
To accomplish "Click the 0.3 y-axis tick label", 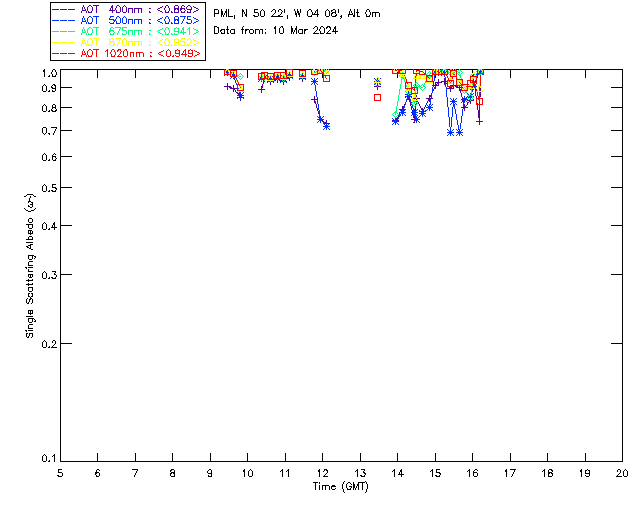I will point(49,275).
